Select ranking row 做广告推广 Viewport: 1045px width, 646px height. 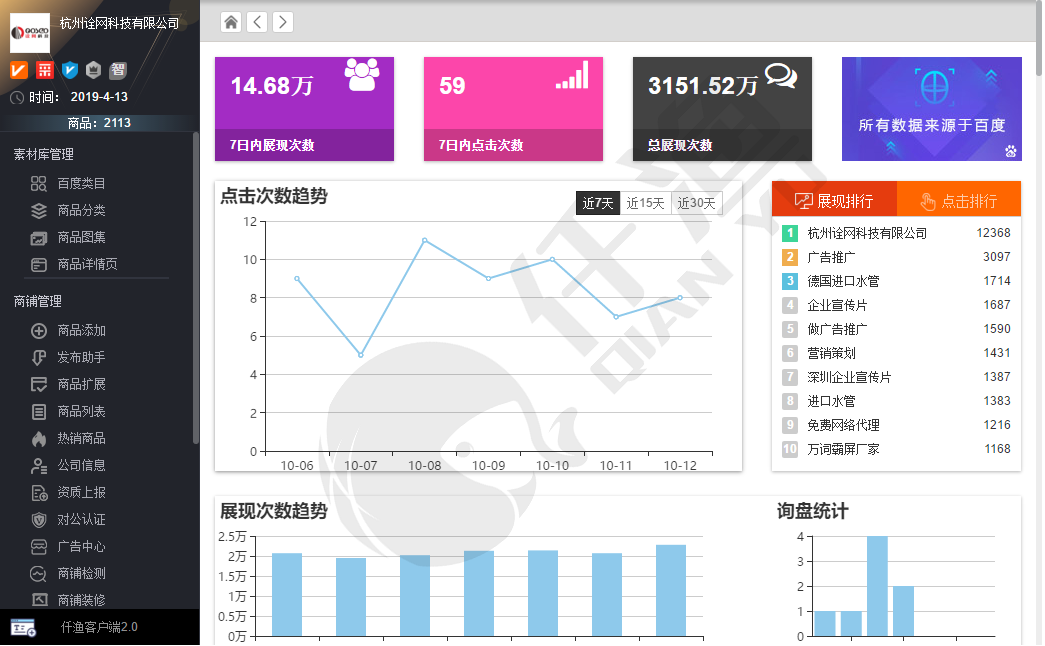pyautogui.click(x=896, y=329)
